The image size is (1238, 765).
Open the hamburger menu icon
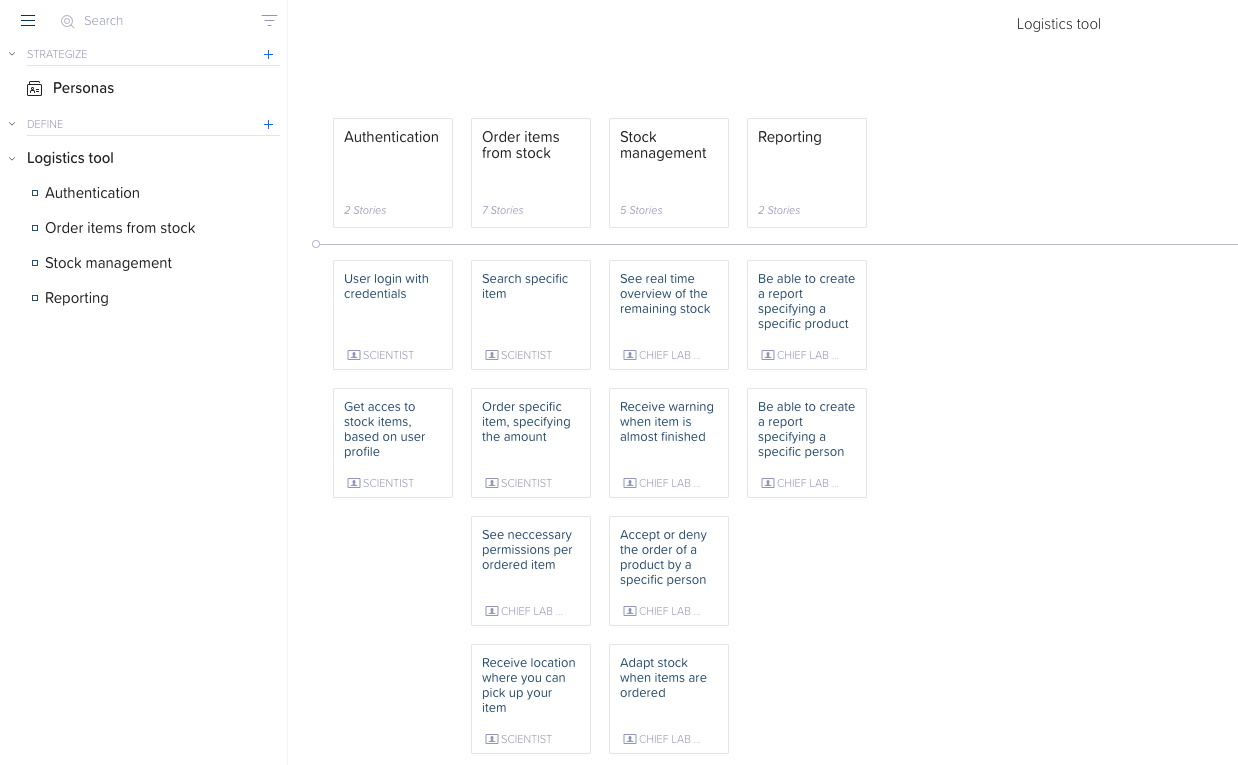[28, 21]
